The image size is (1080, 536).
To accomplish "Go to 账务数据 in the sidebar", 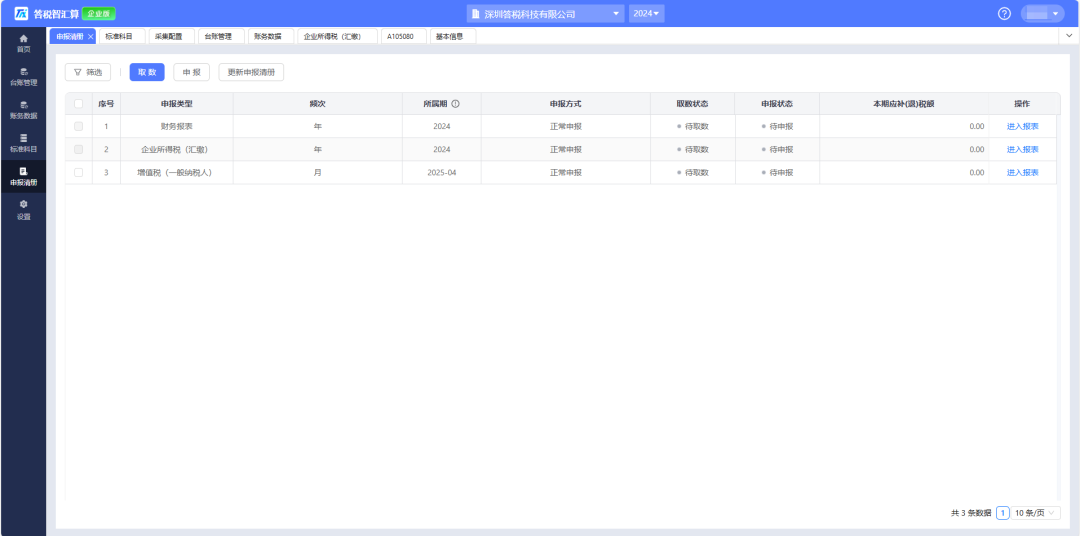I will pos(23,109).
